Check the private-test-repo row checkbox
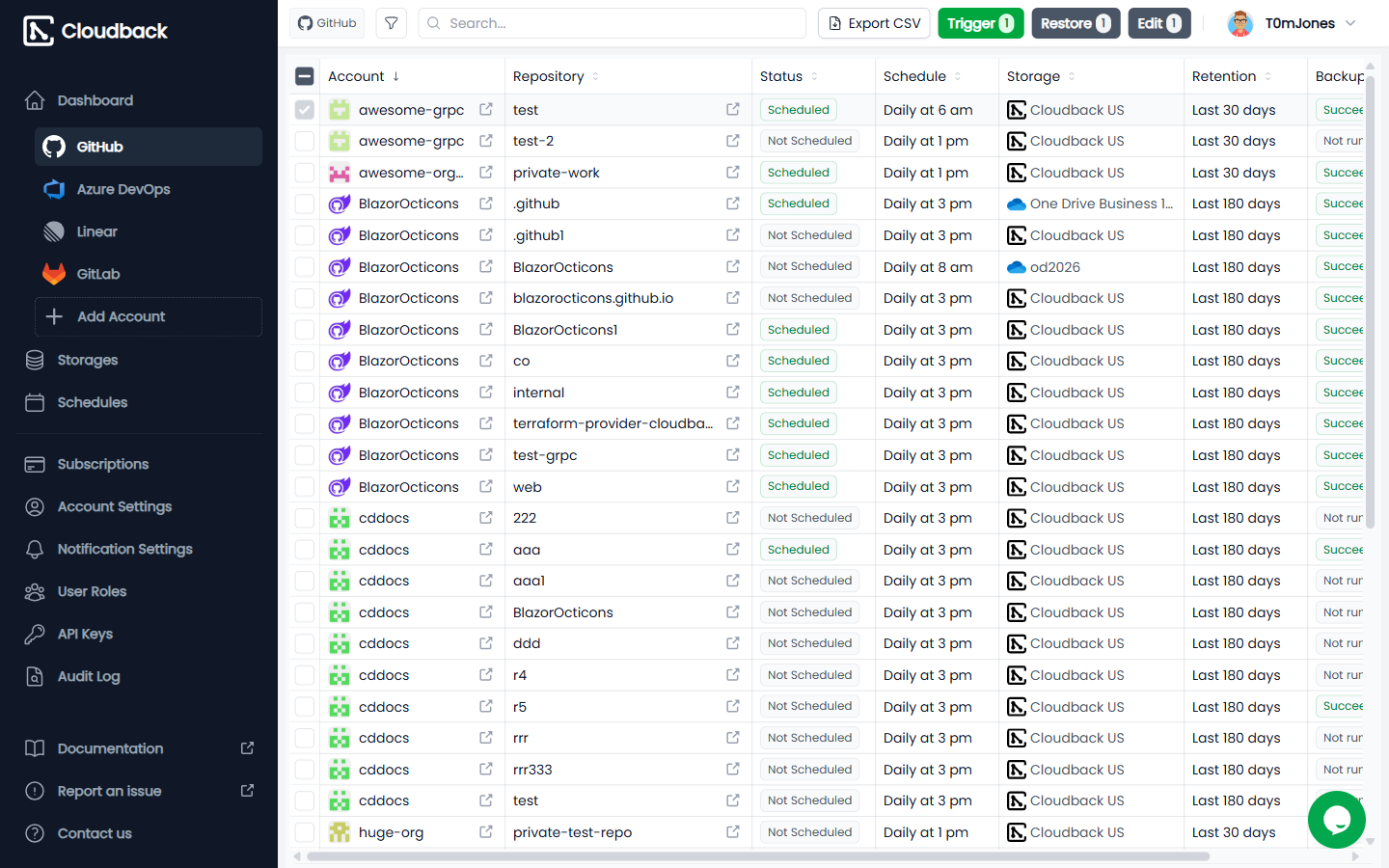The width and height of the screenshot is (1389, 868). pos(305,831)
